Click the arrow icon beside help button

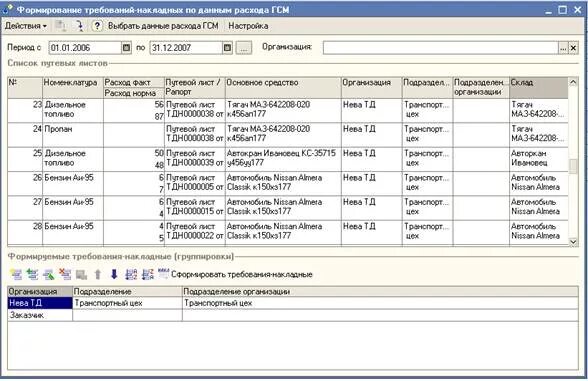click(x=80, y=26)
